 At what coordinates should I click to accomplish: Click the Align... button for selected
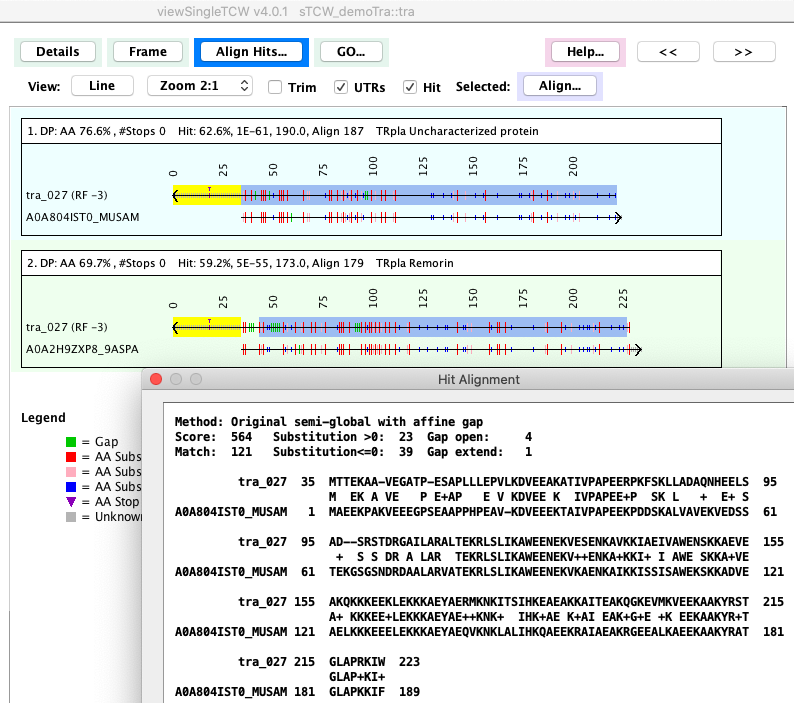point(560,86)
